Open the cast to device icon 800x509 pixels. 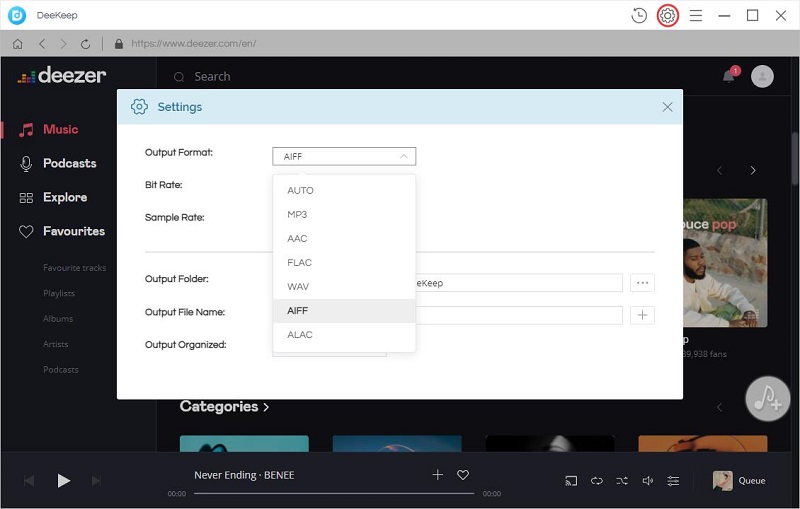571,480
